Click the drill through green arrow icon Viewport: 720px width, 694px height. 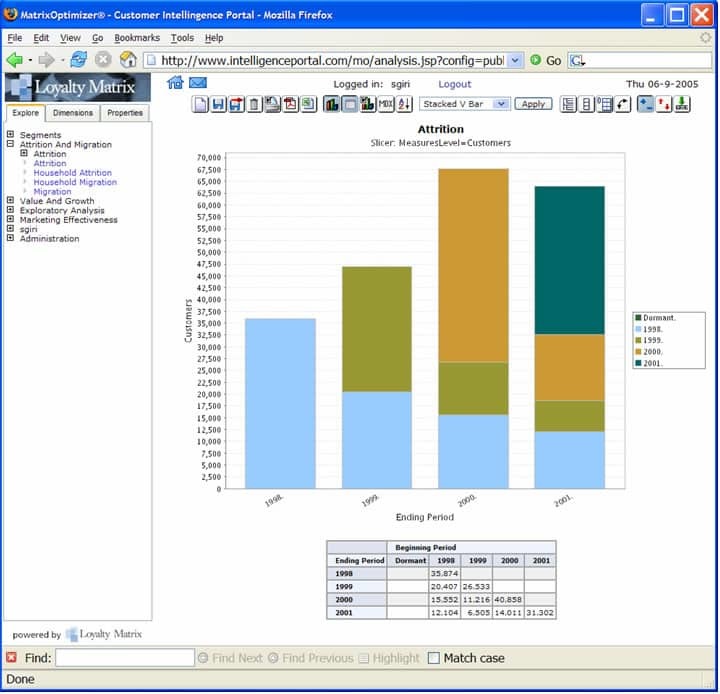(682, 104)
